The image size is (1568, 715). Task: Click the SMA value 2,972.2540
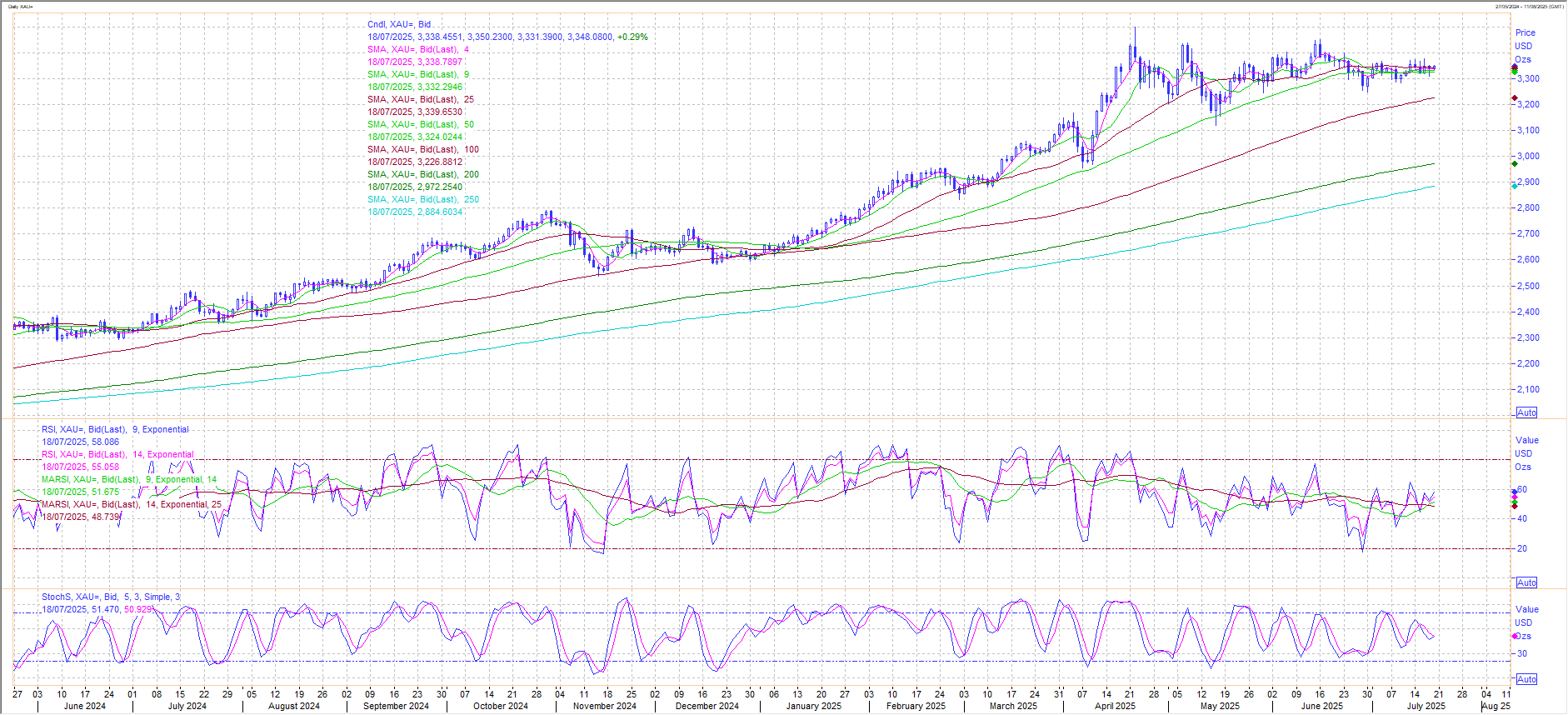440,187
